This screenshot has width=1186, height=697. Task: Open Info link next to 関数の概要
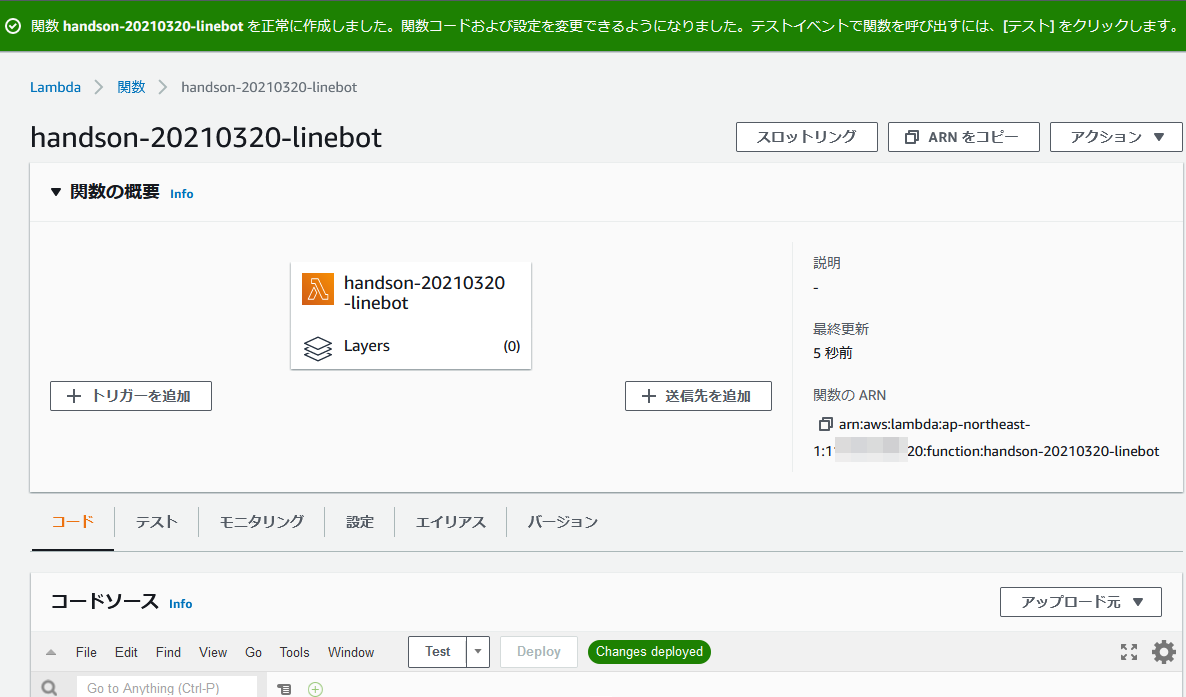coord(182,194)
